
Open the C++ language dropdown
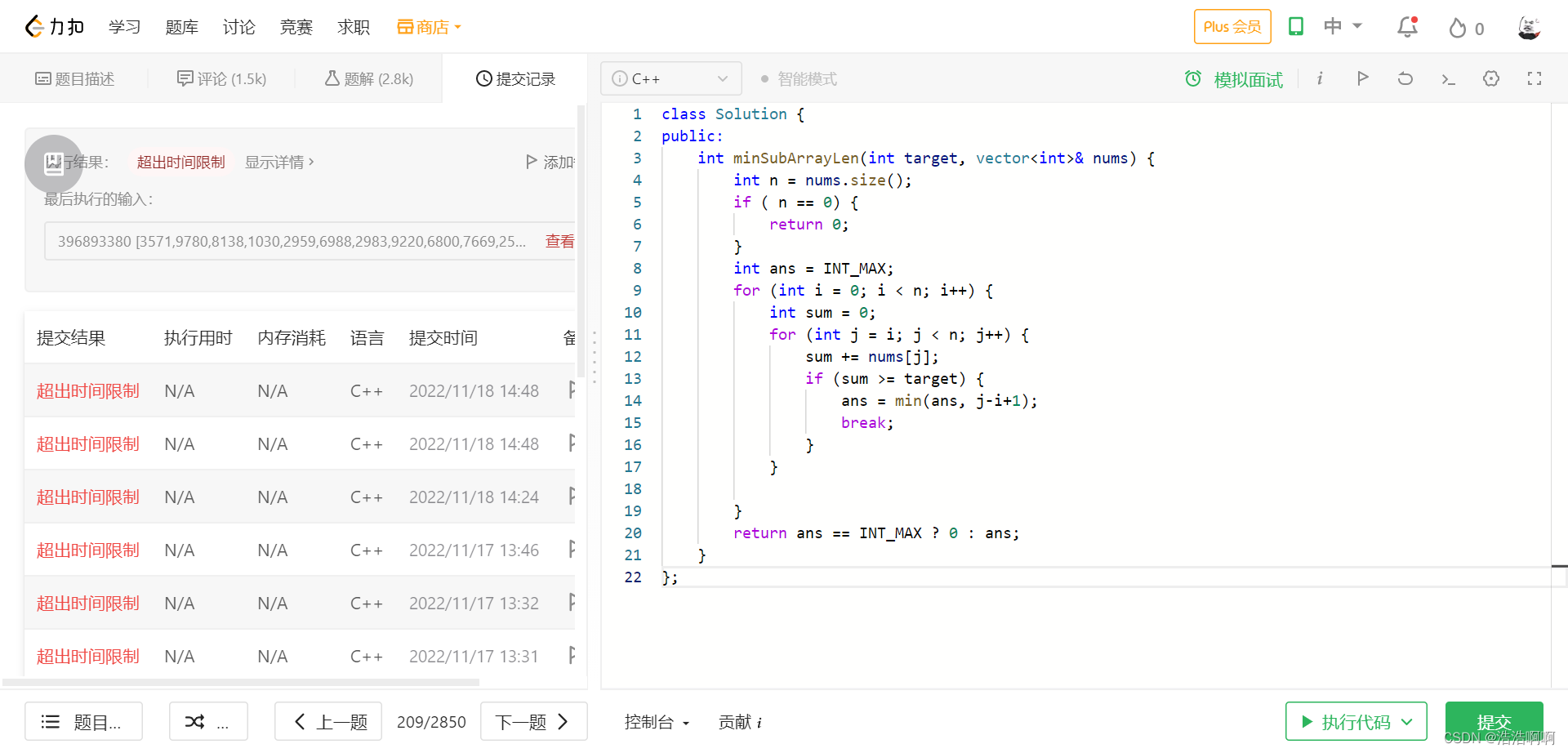pyautogui.click(x=670, y=78)
